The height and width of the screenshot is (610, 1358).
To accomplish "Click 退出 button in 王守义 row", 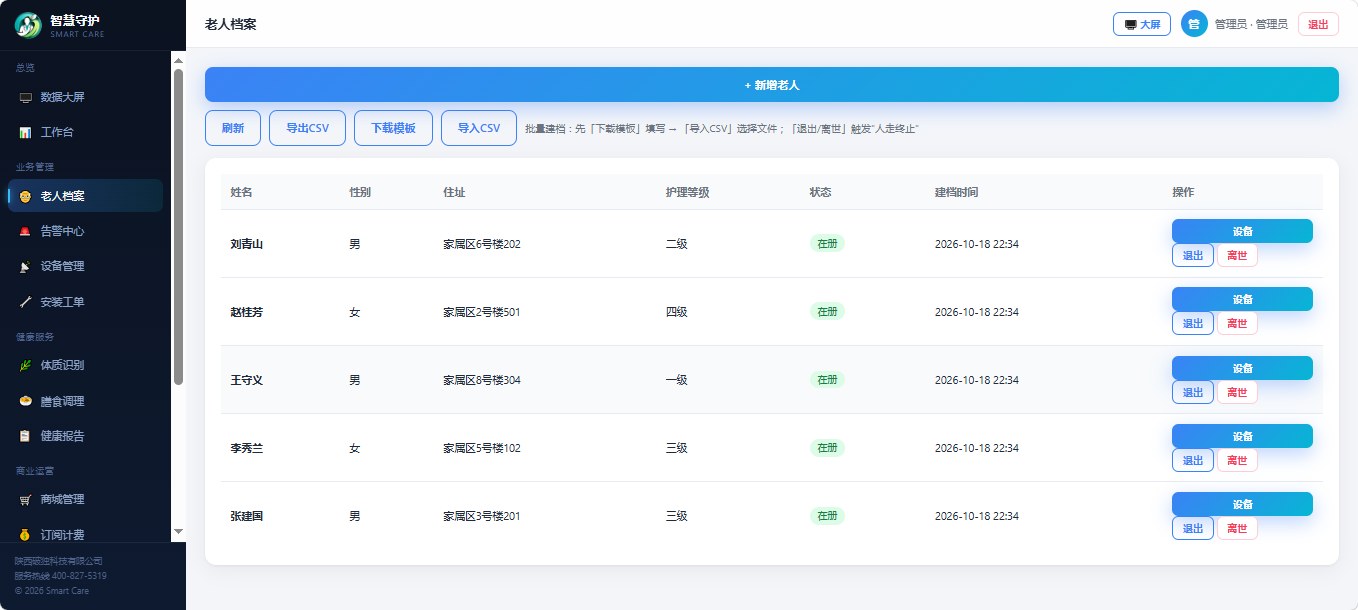I will click(1193, 392).
